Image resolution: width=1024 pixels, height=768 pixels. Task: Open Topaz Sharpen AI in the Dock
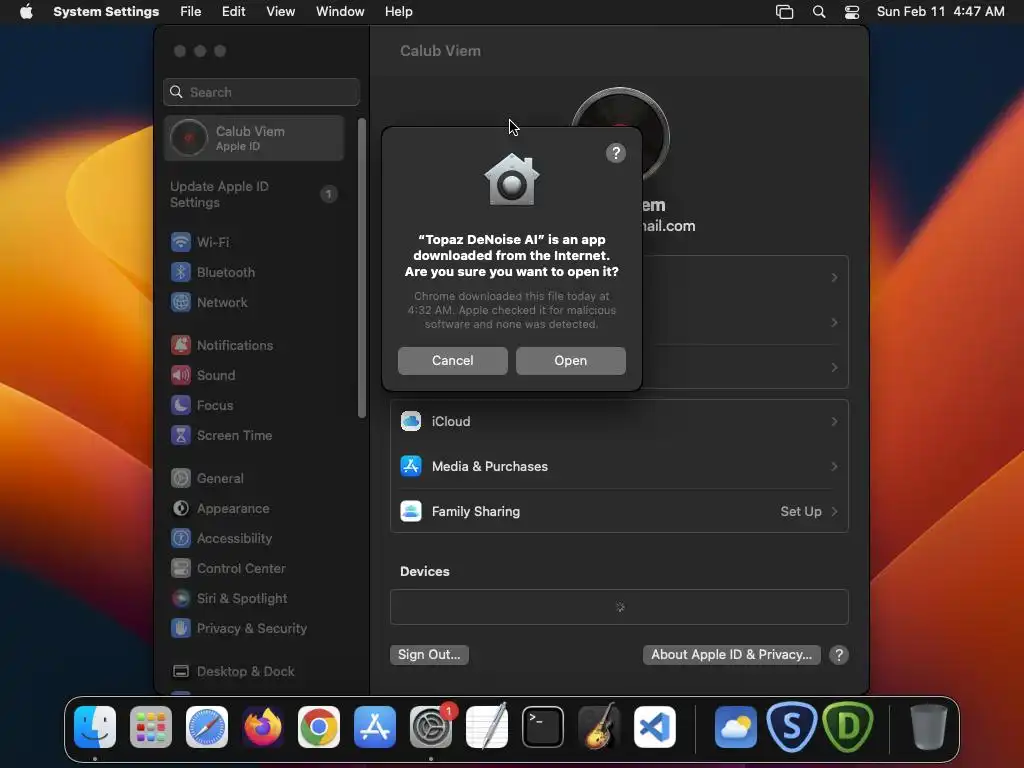point(792,727)
